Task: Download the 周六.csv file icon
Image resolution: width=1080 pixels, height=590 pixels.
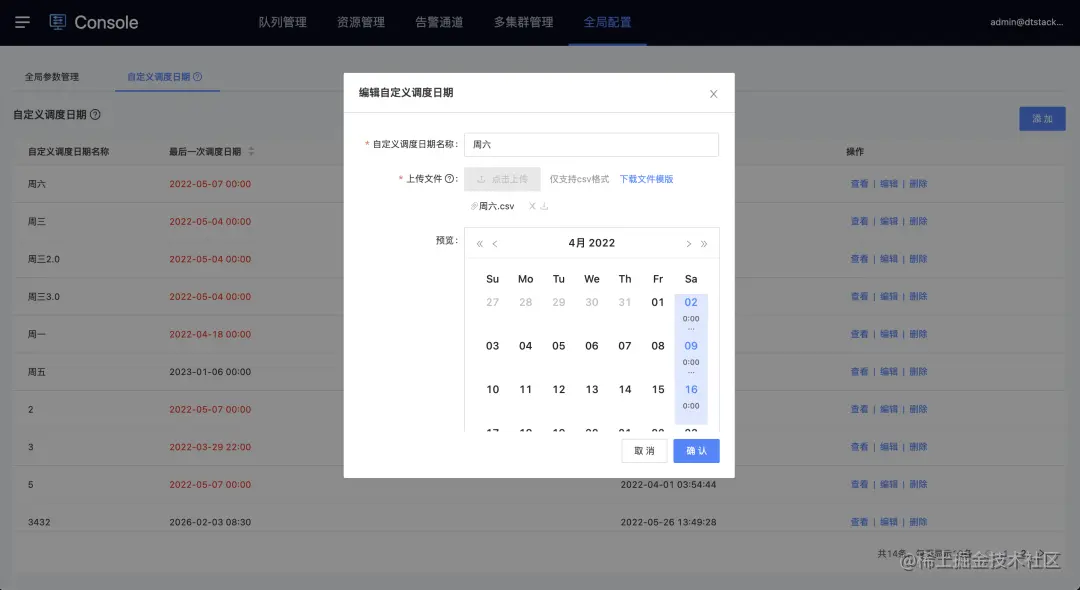Action: (x=544, y=206)
